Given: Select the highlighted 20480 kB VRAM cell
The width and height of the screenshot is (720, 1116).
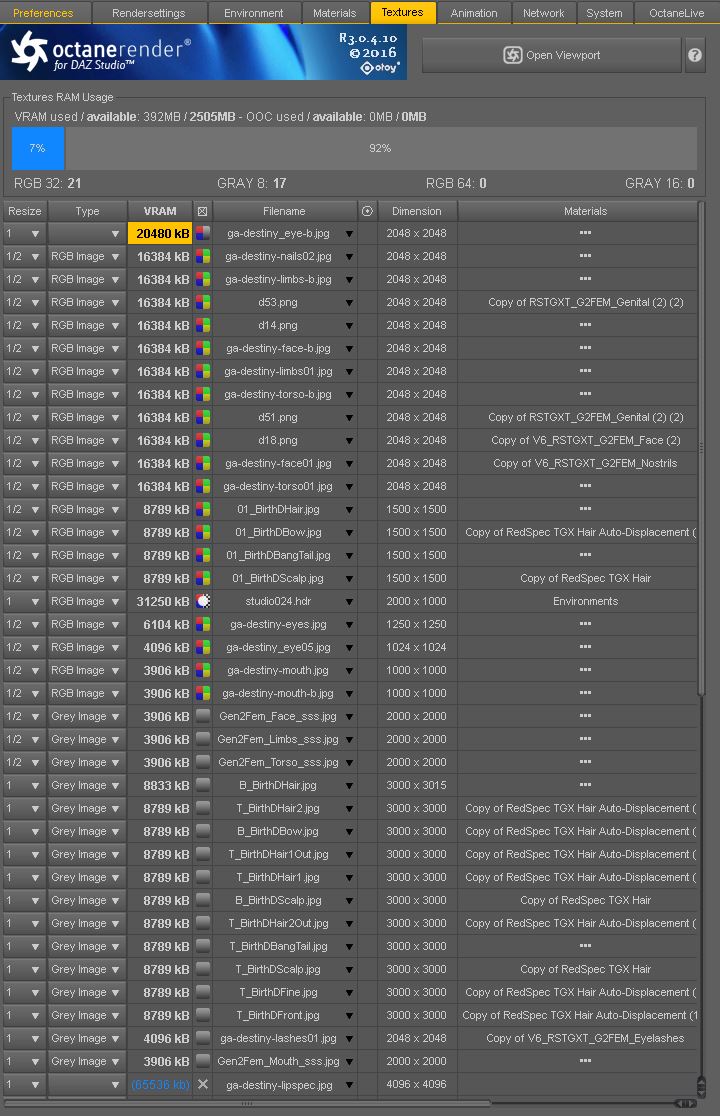Looking at the screenshot, I should [x=160, y=233].
